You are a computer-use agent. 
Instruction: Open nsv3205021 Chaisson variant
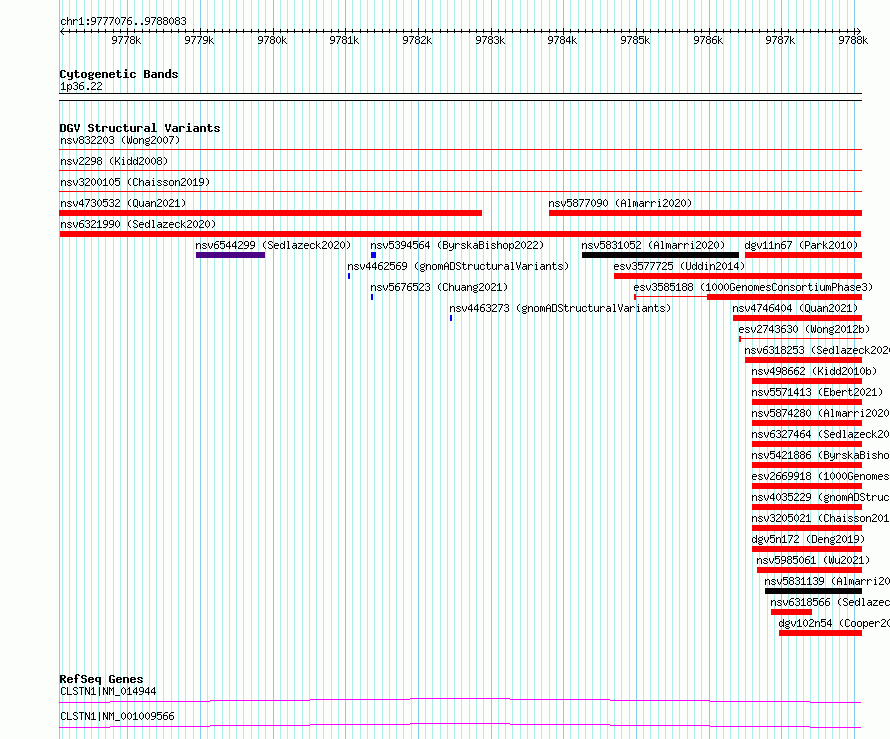820,518
